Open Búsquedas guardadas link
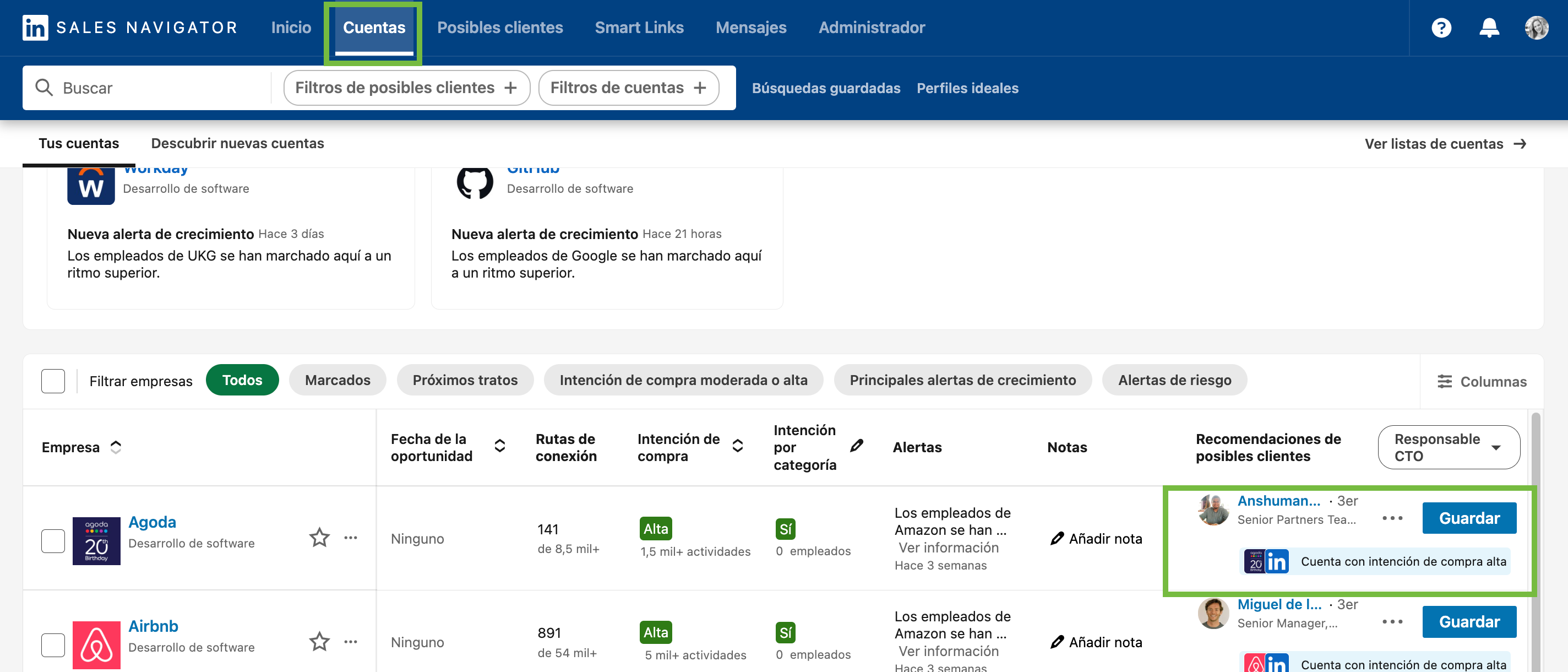The width and height of the screenshot is (1568, 672). 825,88
